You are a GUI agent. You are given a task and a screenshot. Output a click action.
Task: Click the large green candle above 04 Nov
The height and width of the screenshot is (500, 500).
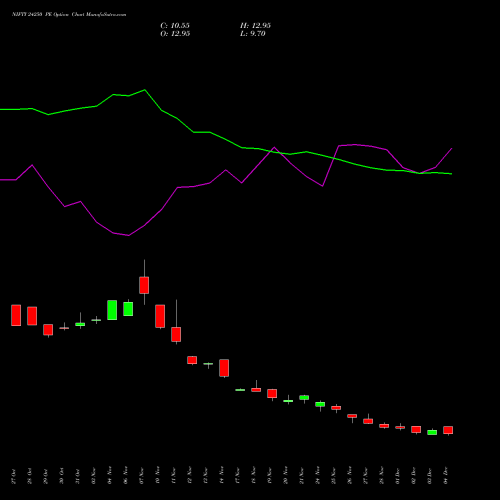click(112, 310)
